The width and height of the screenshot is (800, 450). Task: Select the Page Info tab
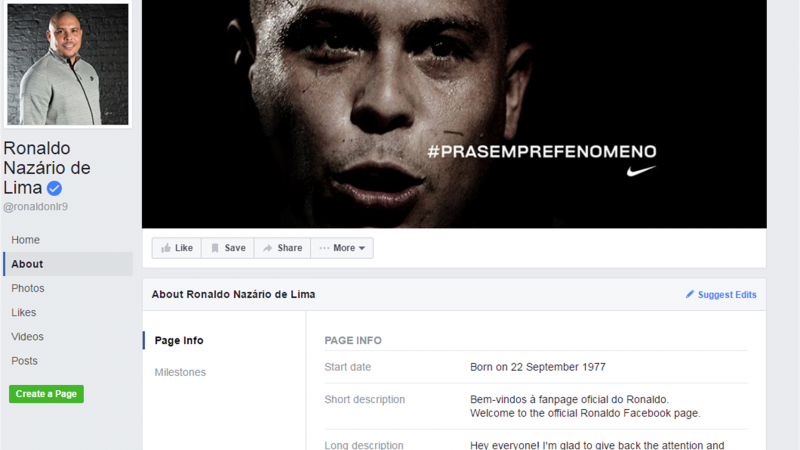coord(179,341)
